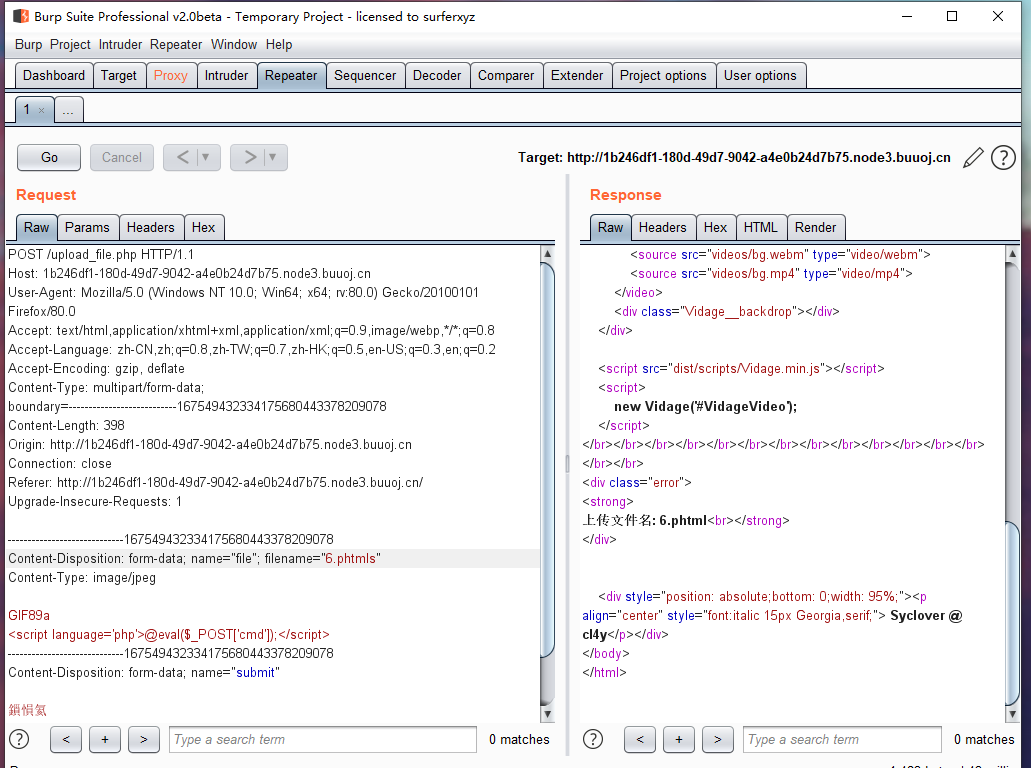Select Response Render tab
This screenshot has width=1031, height=768.
(x=815, y=228)
